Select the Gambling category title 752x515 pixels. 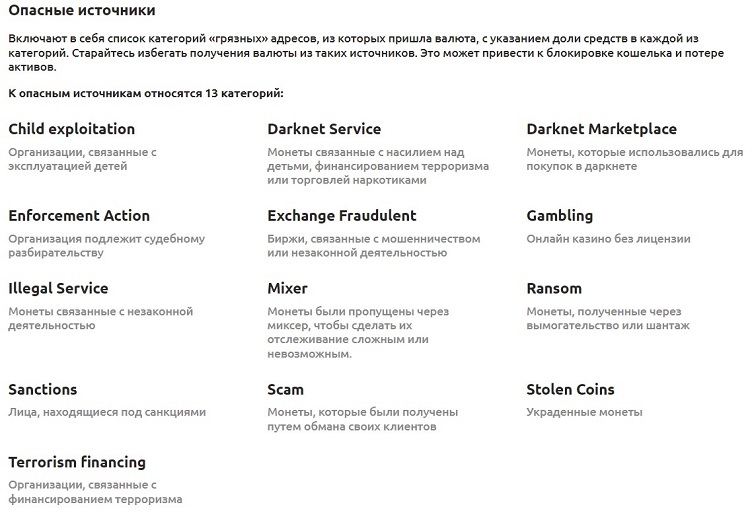(x=560, y=216)
